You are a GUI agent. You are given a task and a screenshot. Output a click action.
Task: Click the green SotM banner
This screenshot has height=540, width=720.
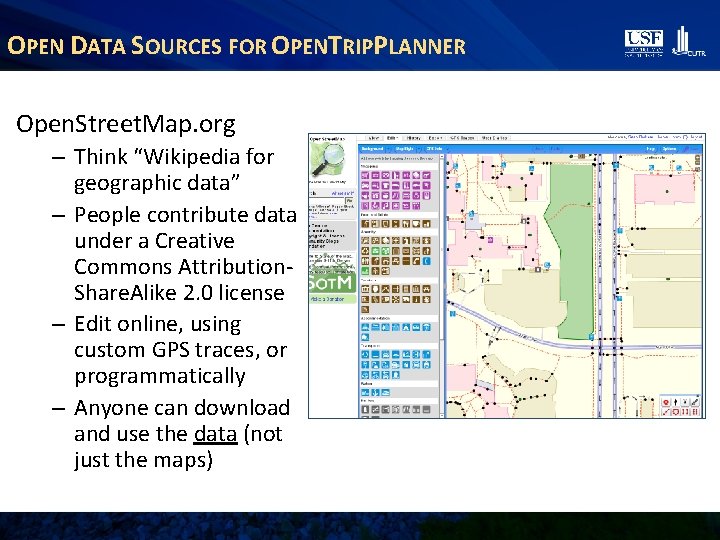pos(332,282)
